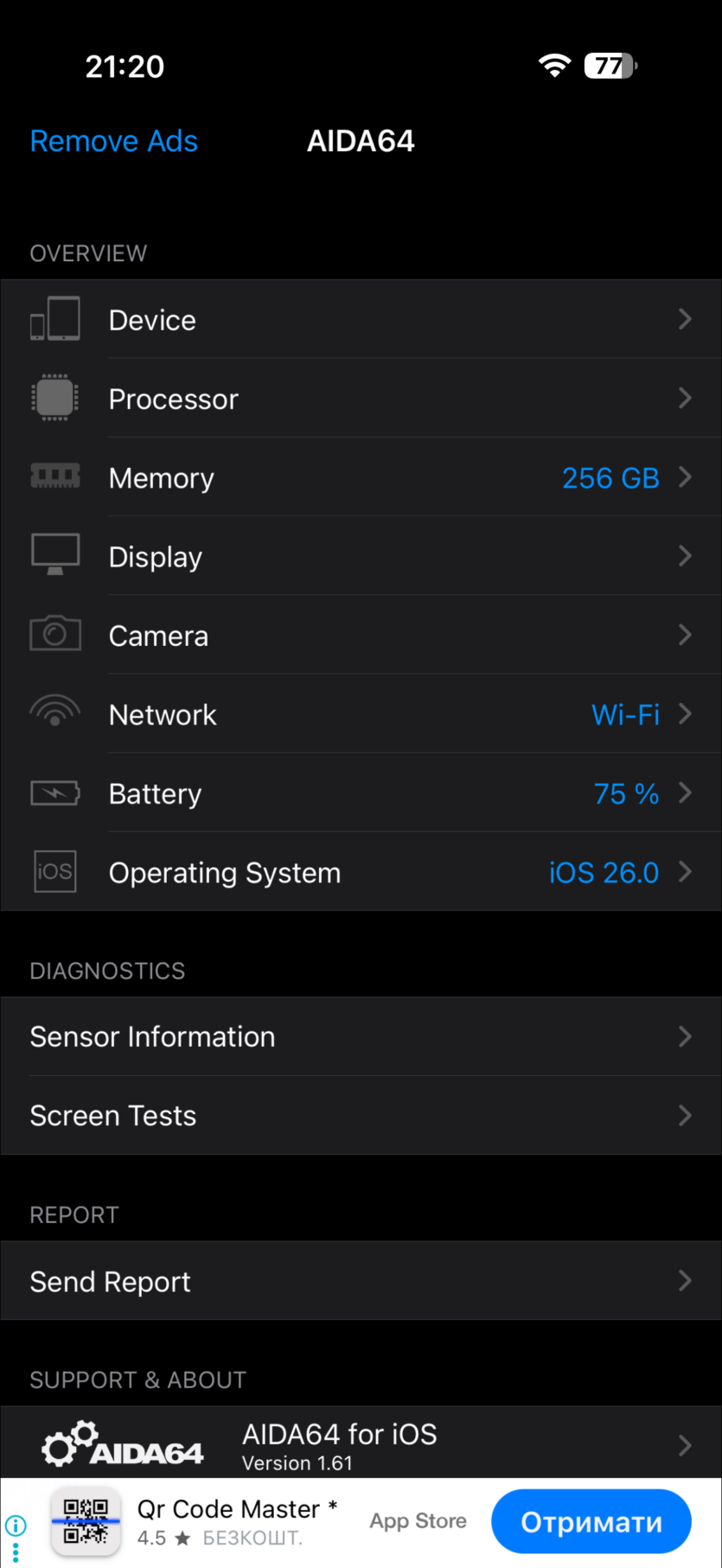Tap the Qr Code Master ad thumbnail
Screen dimensions: 722x1568
pos(86,1523)
